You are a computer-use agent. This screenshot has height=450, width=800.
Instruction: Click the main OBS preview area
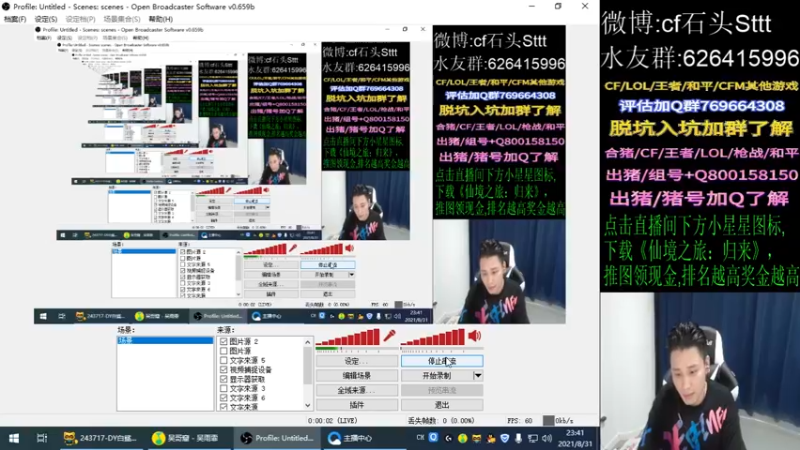pos(300,174)
